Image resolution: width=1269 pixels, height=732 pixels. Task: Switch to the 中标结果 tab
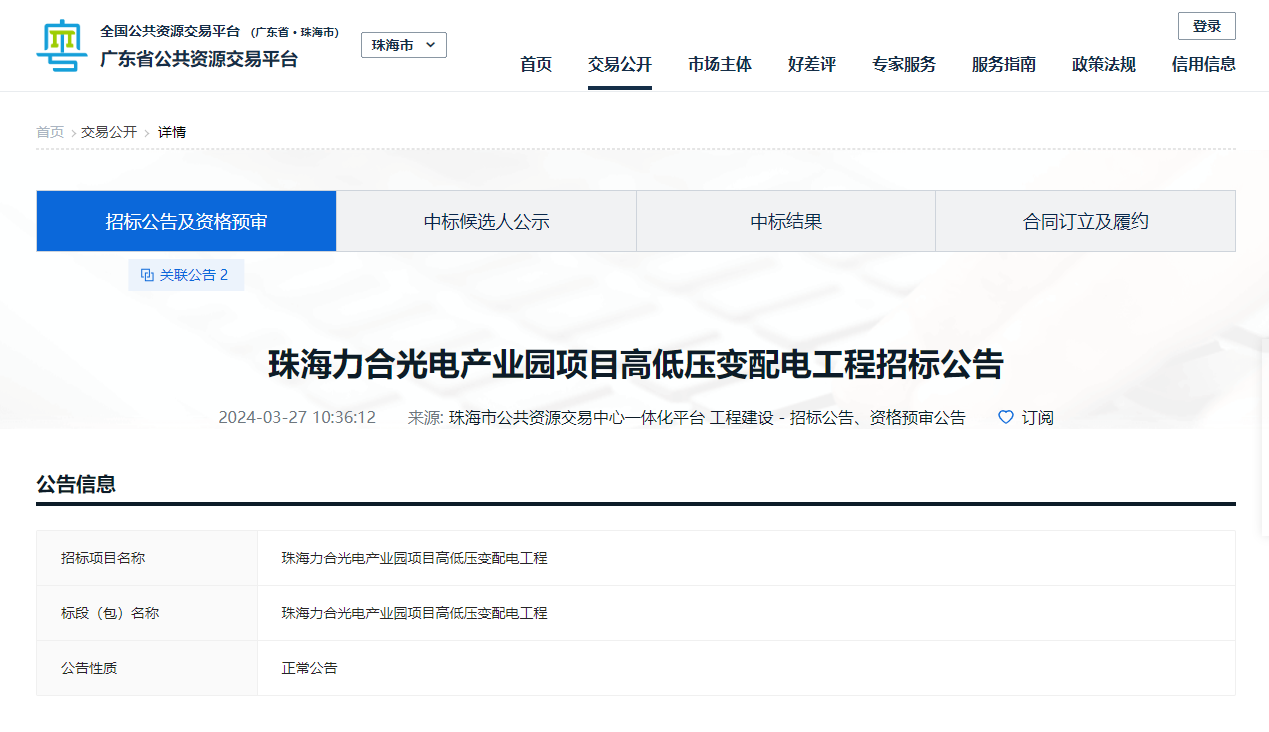tap(785, 221)
